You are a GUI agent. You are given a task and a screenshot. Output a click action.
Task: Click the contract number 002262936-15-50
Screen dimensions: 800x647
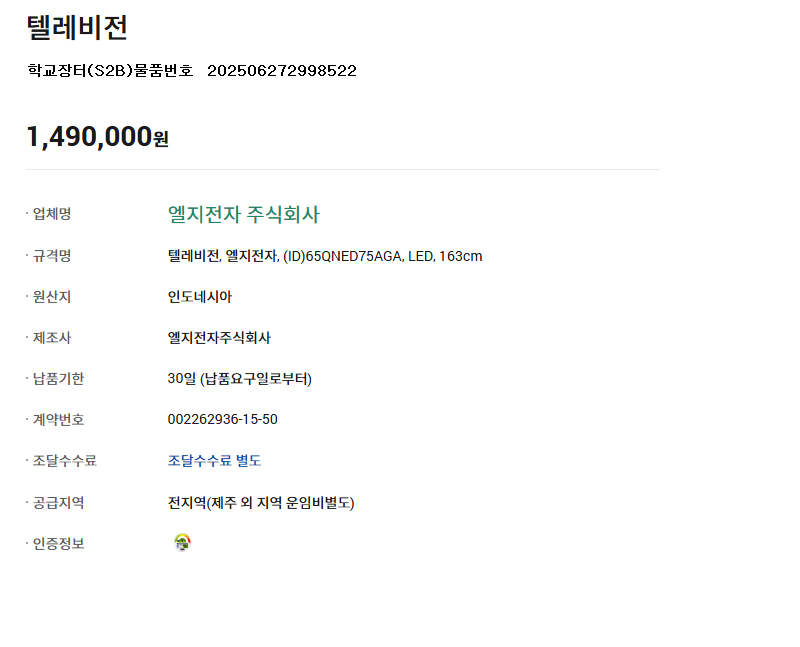[x=222, y=419]
